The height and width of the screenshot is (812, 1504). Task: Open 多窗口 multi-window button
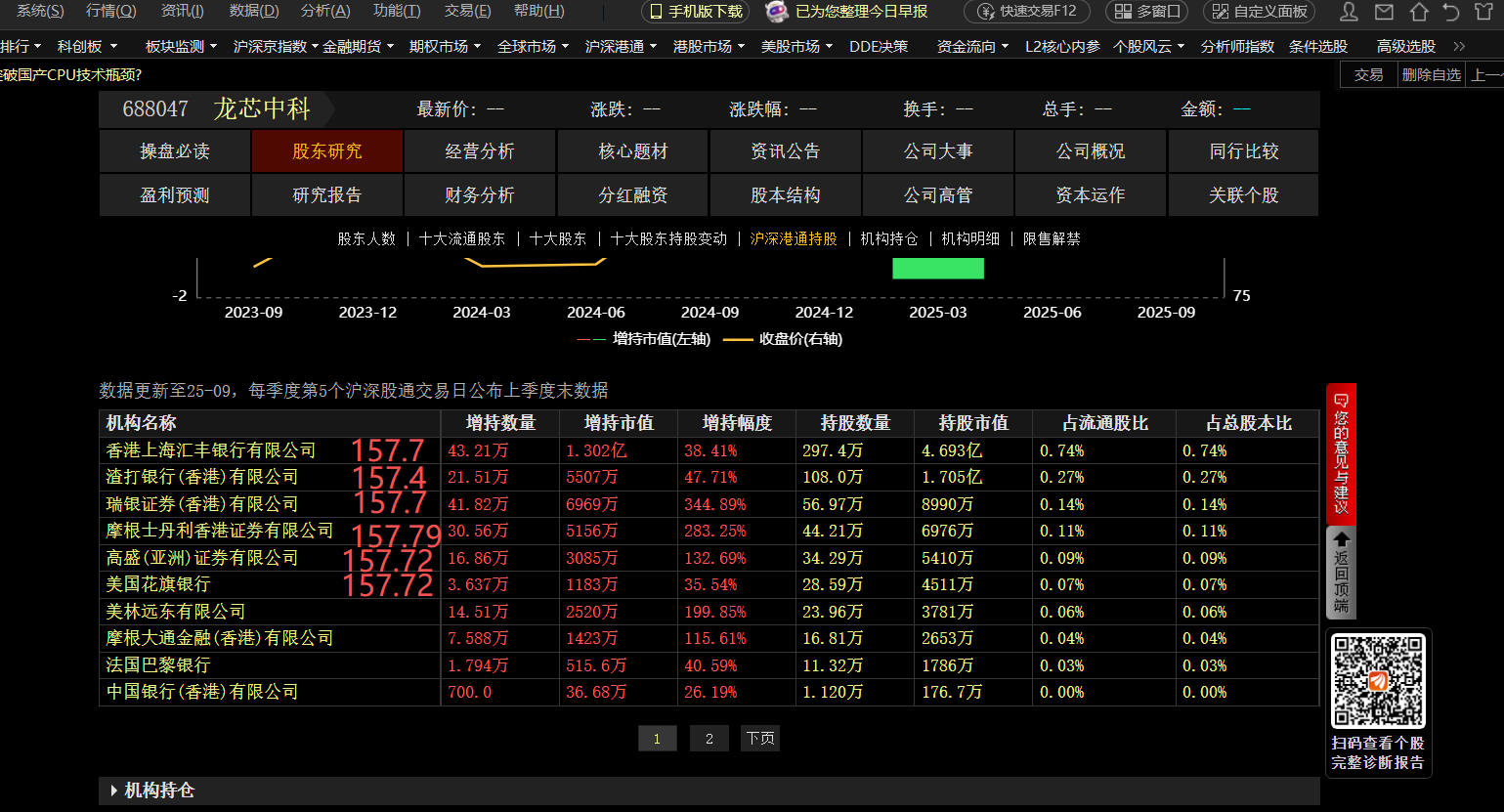[x=1147, y=12]
